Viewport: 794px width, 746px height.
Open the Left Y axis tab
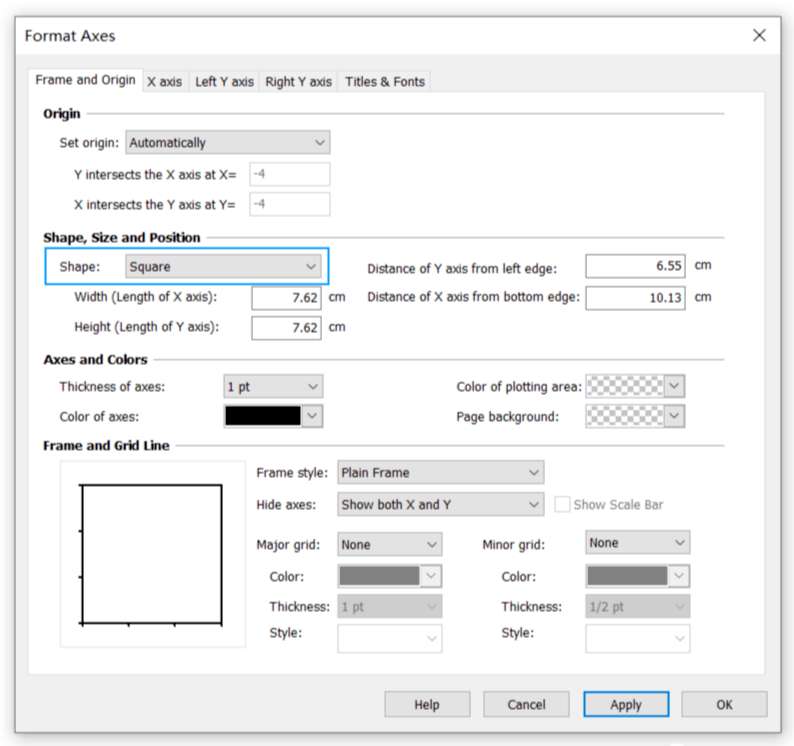pyautogui.click(x=224, y=82)
